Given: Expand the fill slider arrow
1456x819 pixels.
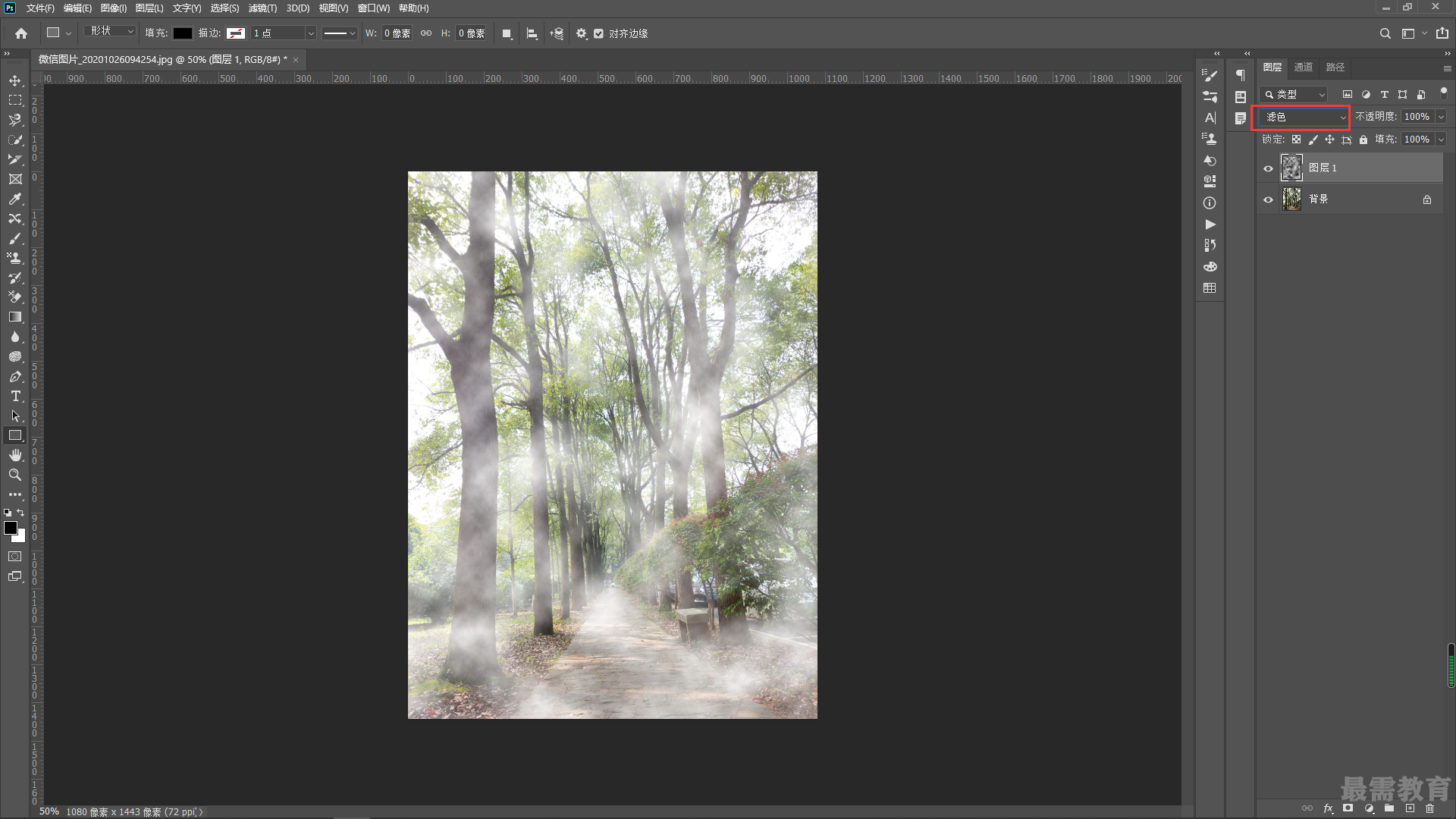Looking at the screenshot, I should [x=1441, y=140].
